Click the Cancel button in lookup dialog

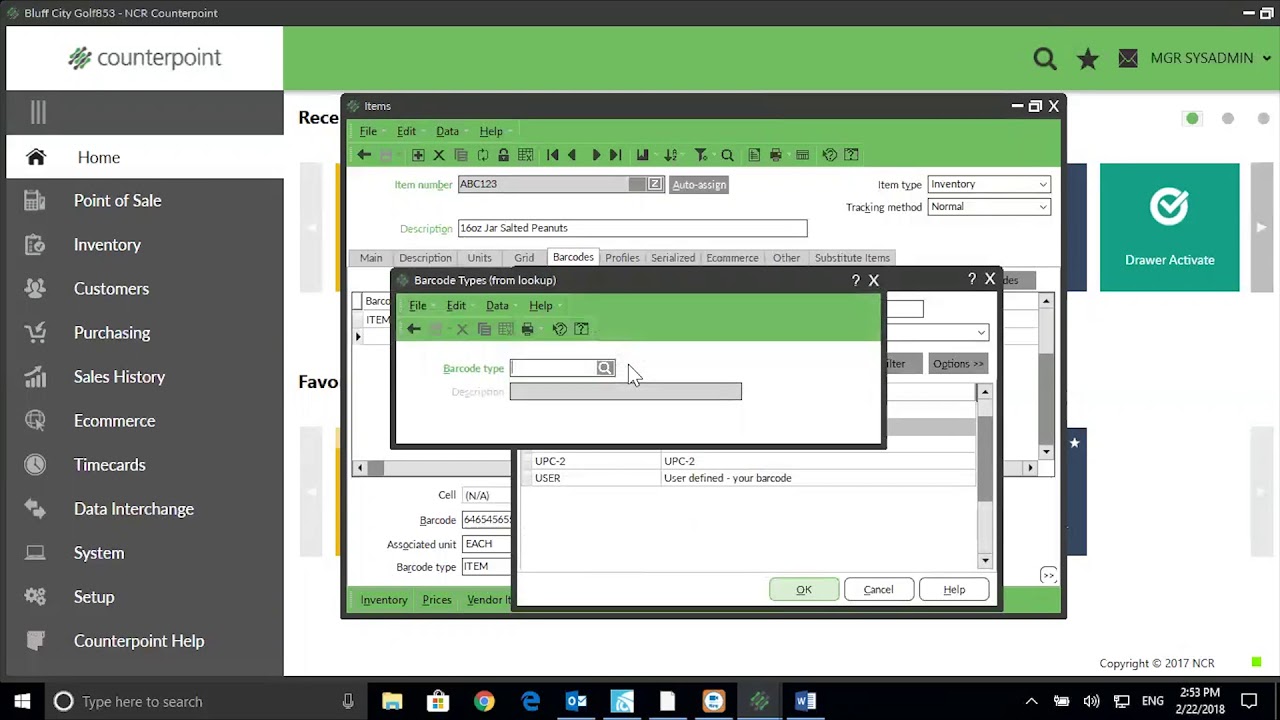point(878,590)
